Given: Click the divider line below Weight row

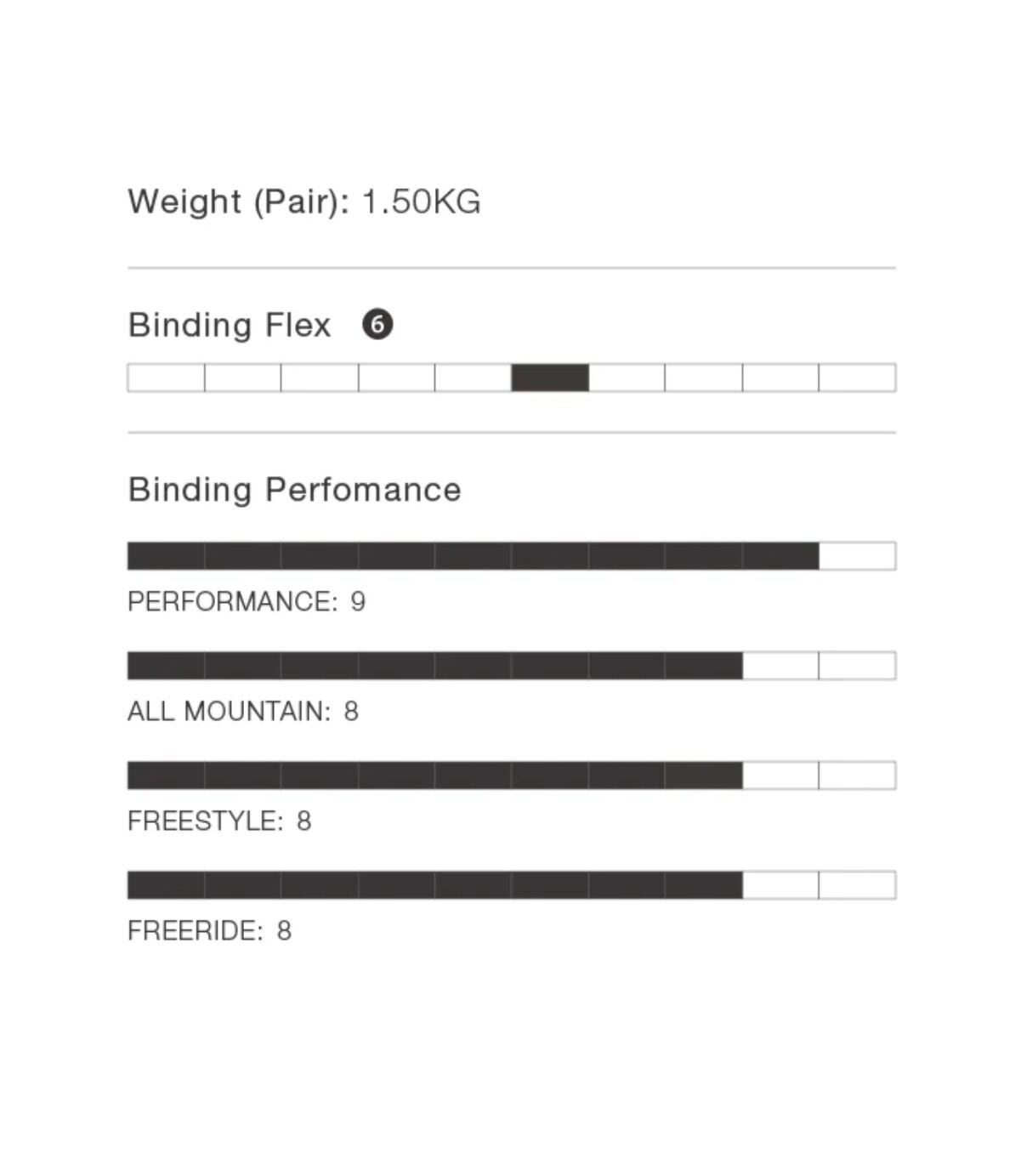Looking at the screenshot, I should coord(512,268).
